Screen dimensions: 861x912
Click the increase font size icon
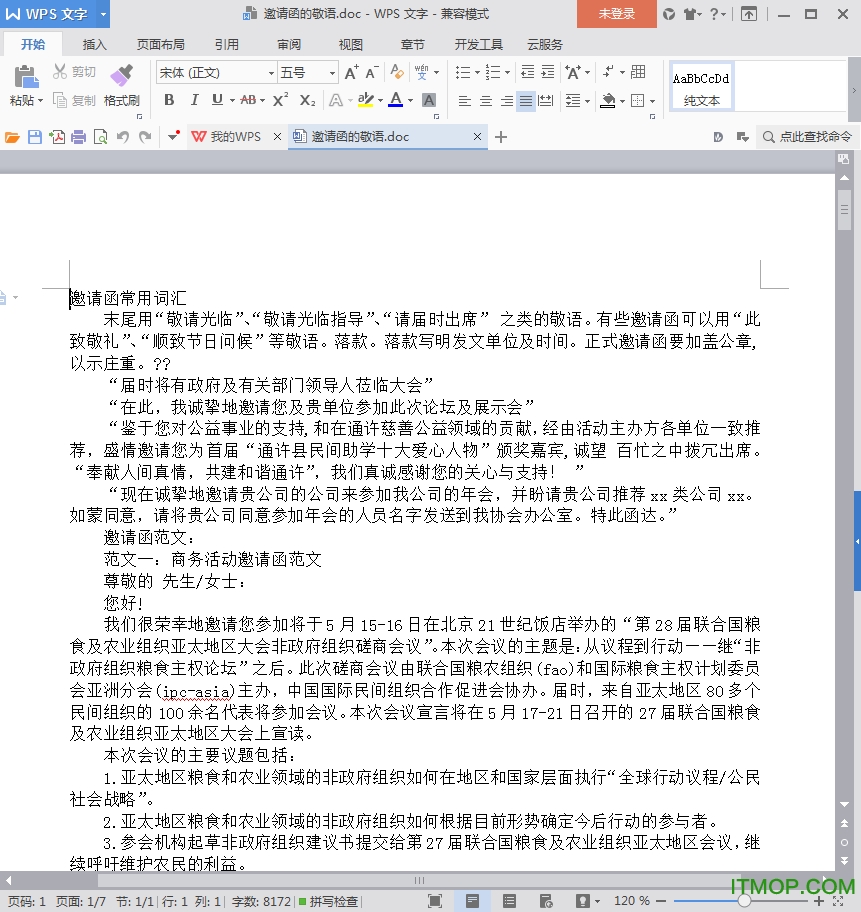(x=351, y=72)
